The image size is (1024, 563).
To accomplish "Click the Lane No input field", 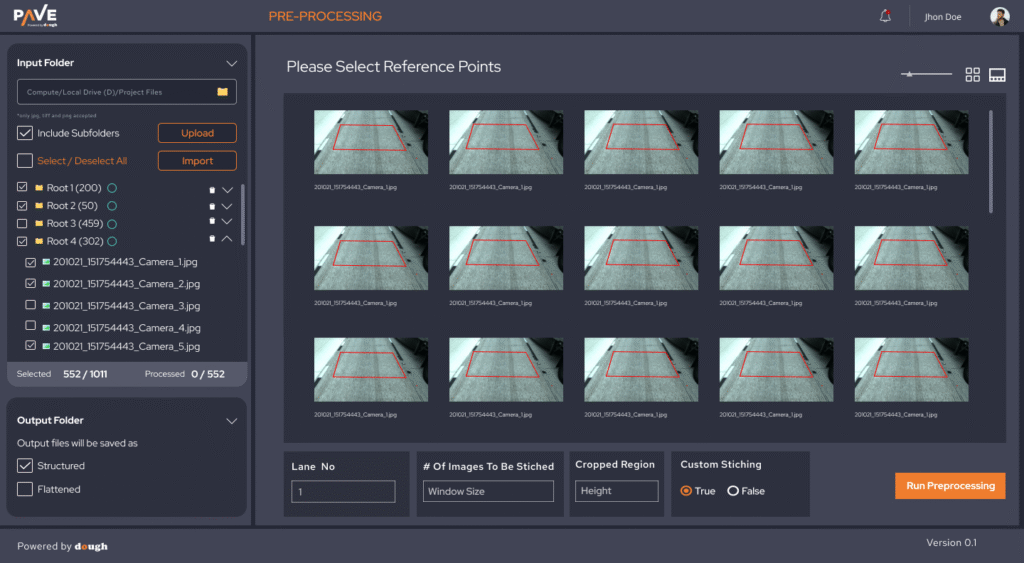I will click(343, 492).
